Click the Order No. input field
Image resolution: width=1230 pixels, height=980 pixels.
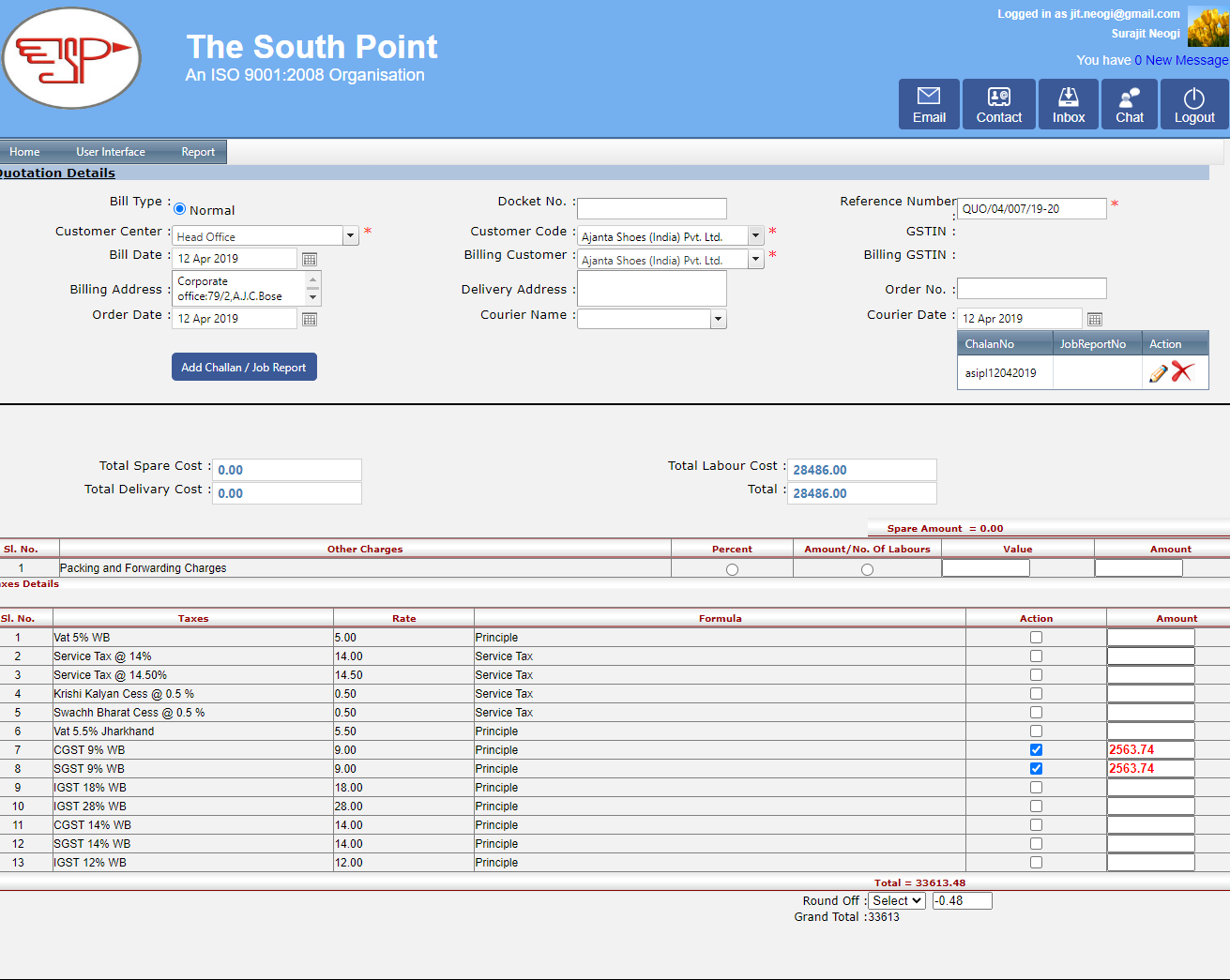1032,288
